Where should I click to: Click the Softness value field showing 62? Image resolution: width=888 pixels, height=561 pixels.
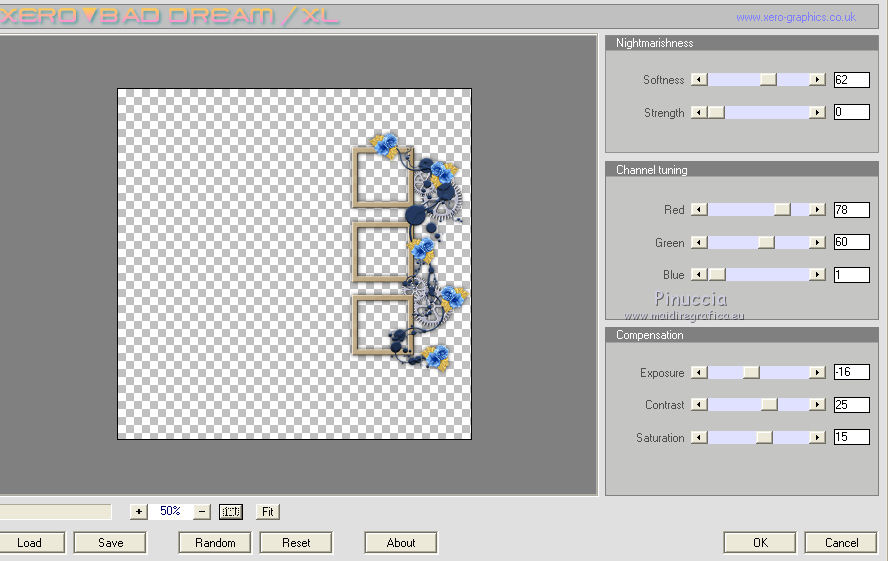coord(852,80)
